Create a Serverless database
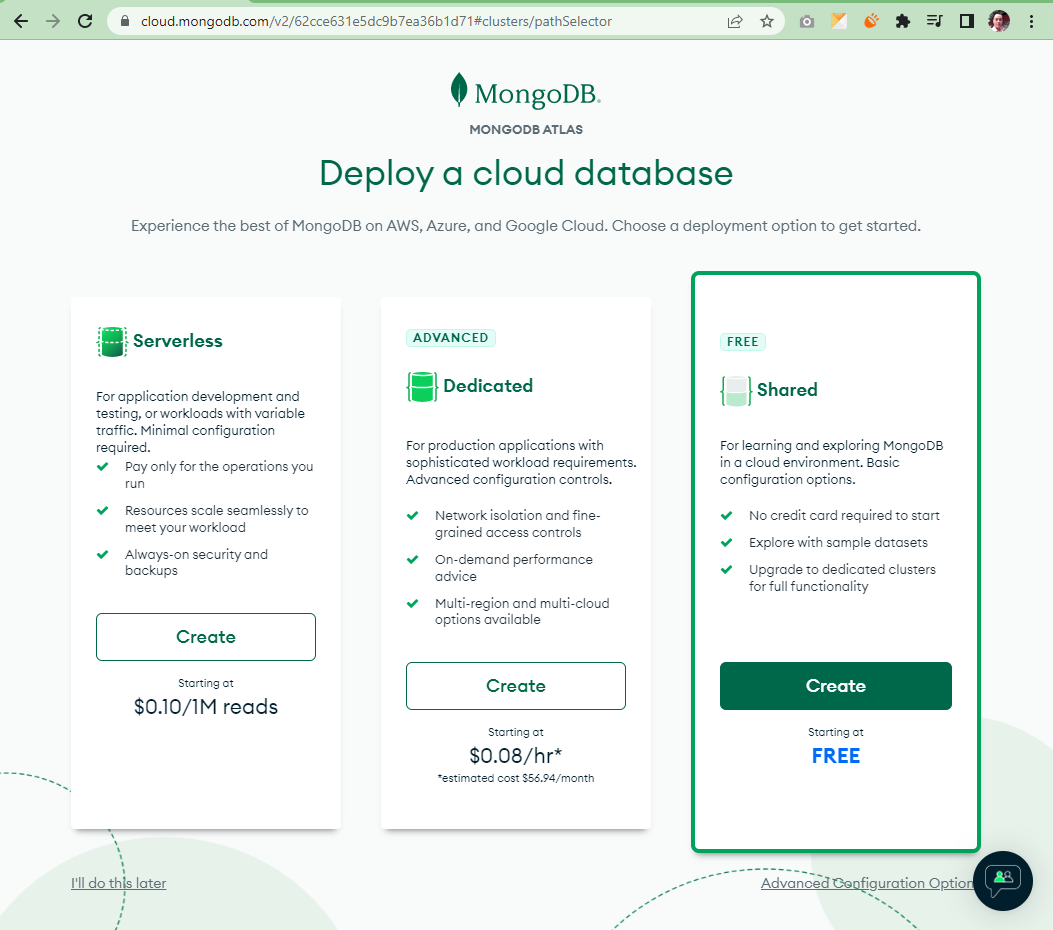This screenshot has height=930, width=1053. tap(206, 637)
